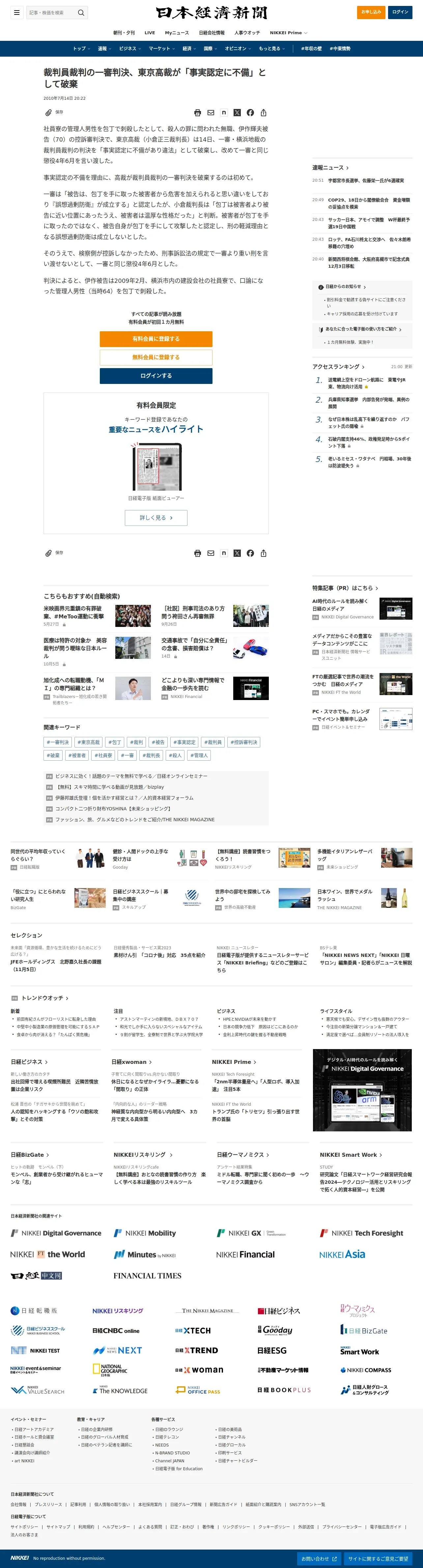Open the share/upload icon near the headline
This screenshot has width=423, height=1568.
[x=264, y=113]
